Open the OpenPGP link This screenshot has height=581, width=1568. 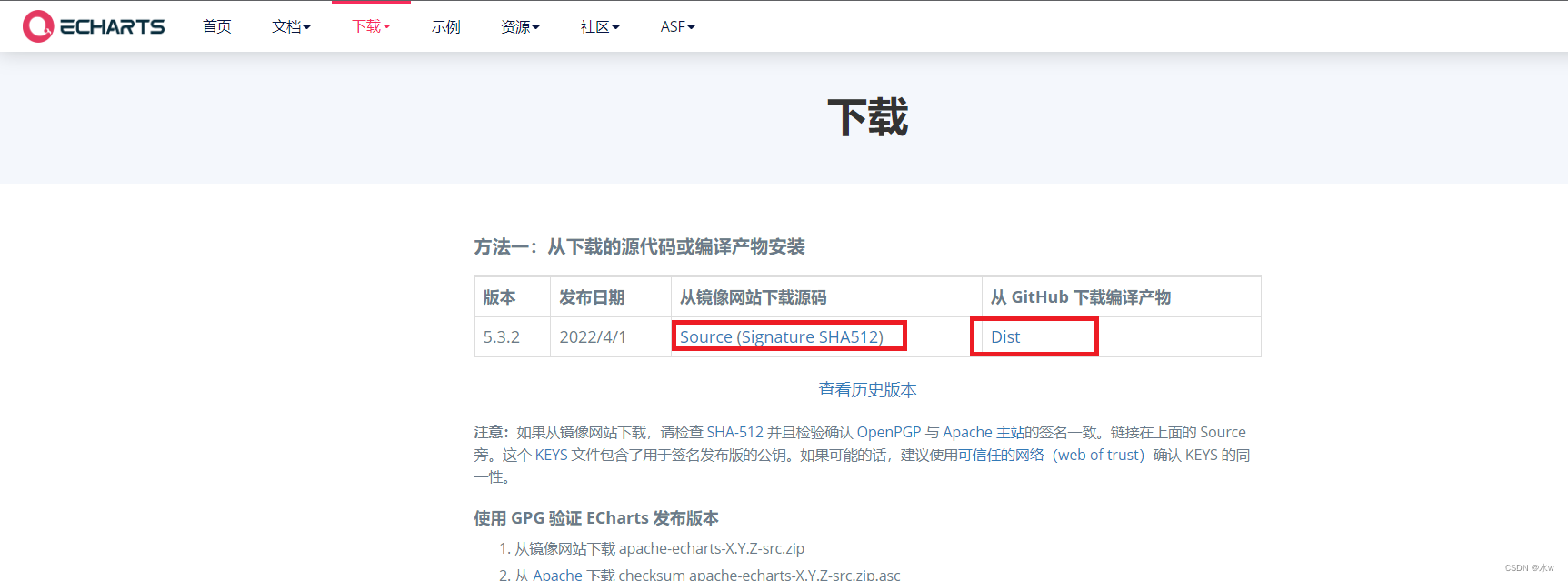889,432
